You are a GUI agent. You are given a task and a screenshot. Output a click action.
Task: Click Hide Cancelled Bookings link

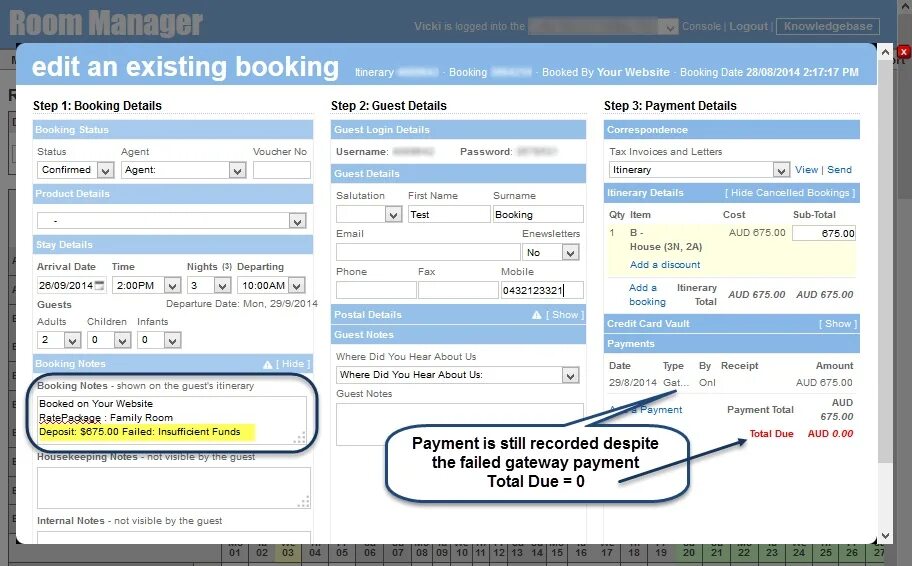pyautogui.click(x=790, y=193)
